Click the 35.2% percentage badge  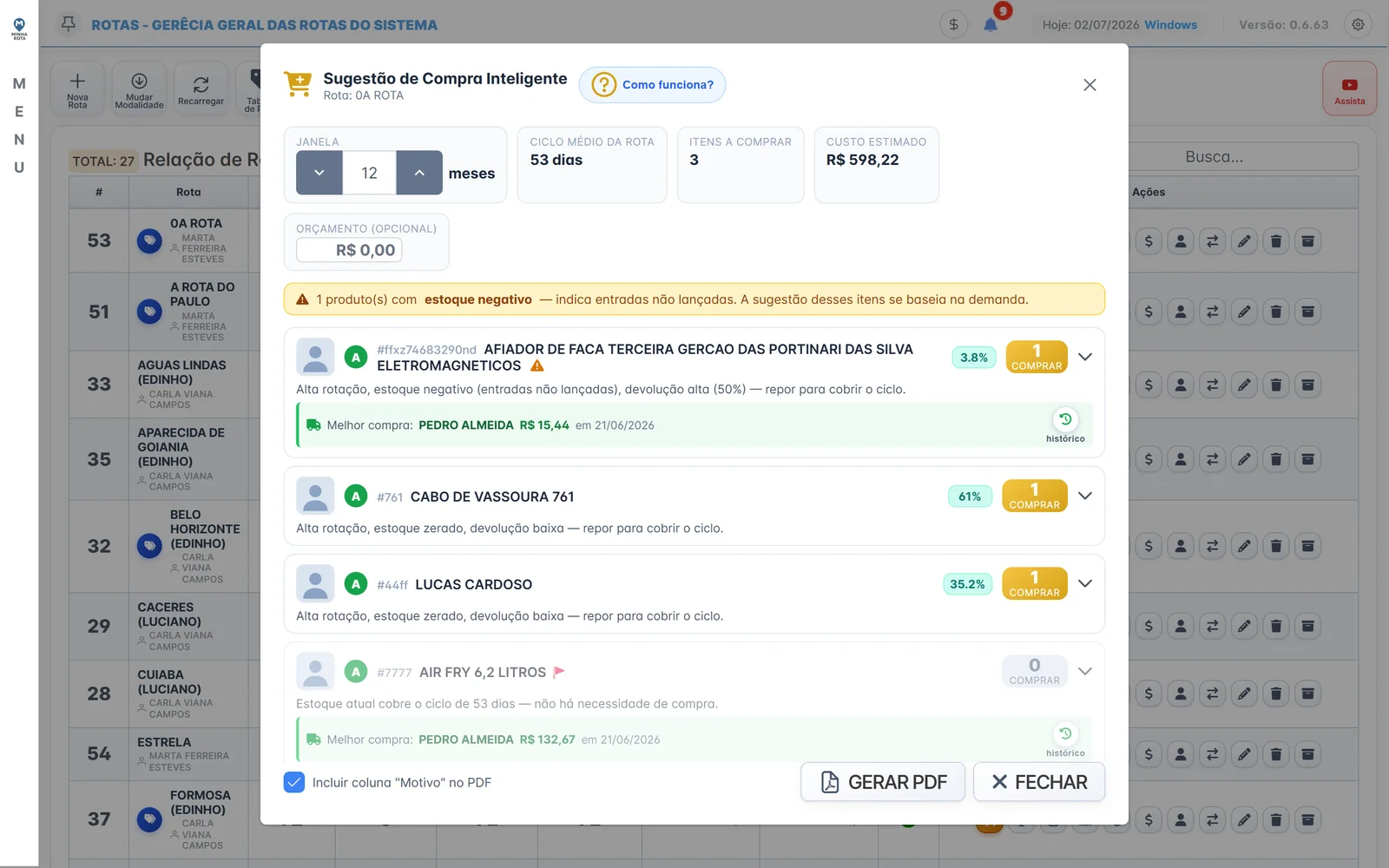pos(967,584)
